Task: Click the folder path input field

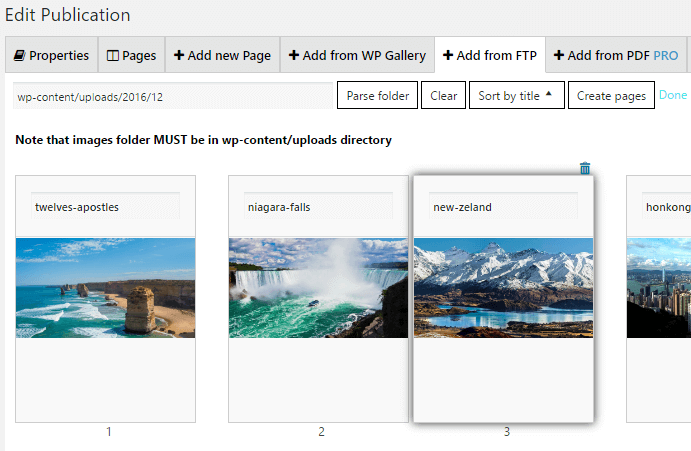Action: point(173,96)
